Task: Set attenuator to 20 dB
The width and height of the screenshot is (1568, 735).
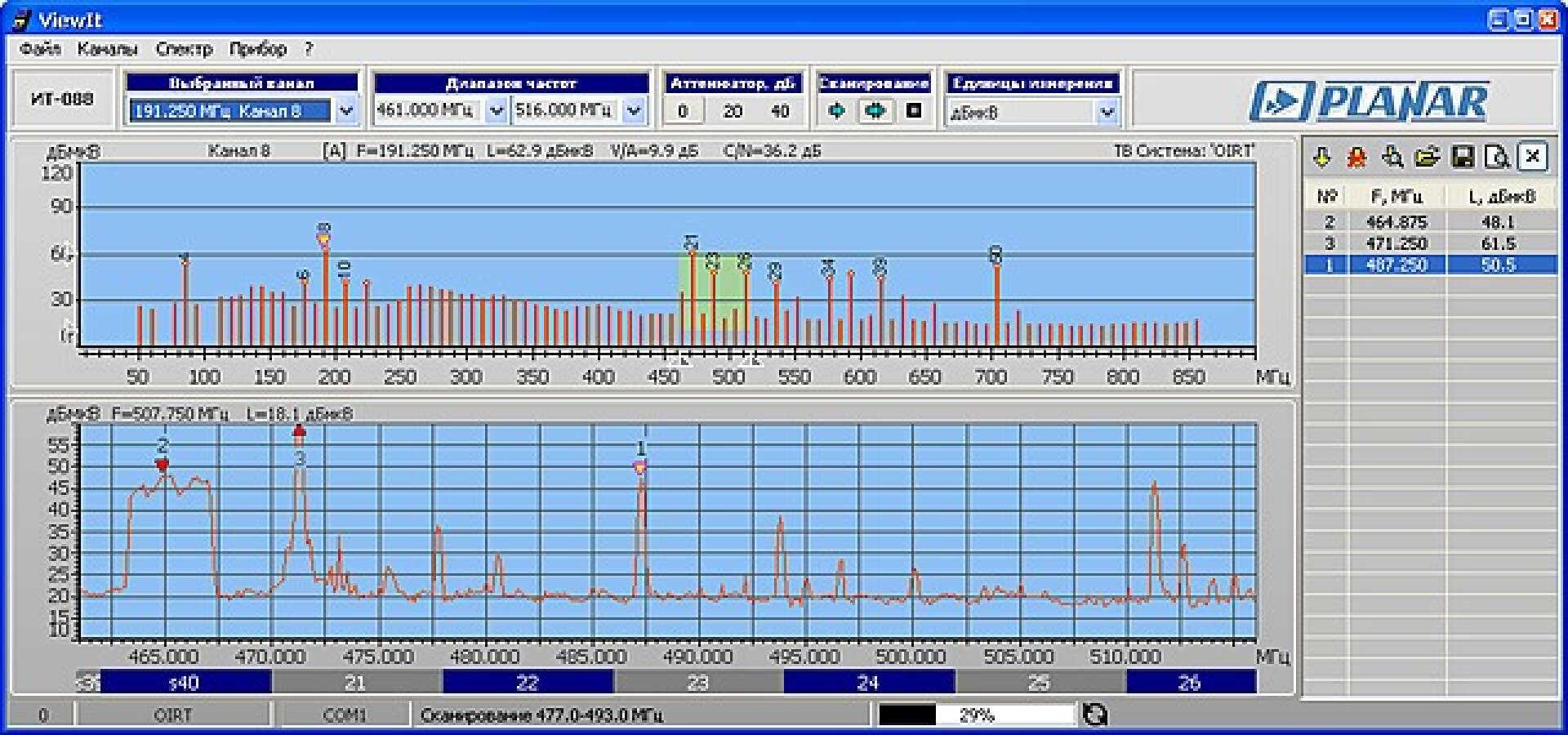Action: click(x=733, y=111)
